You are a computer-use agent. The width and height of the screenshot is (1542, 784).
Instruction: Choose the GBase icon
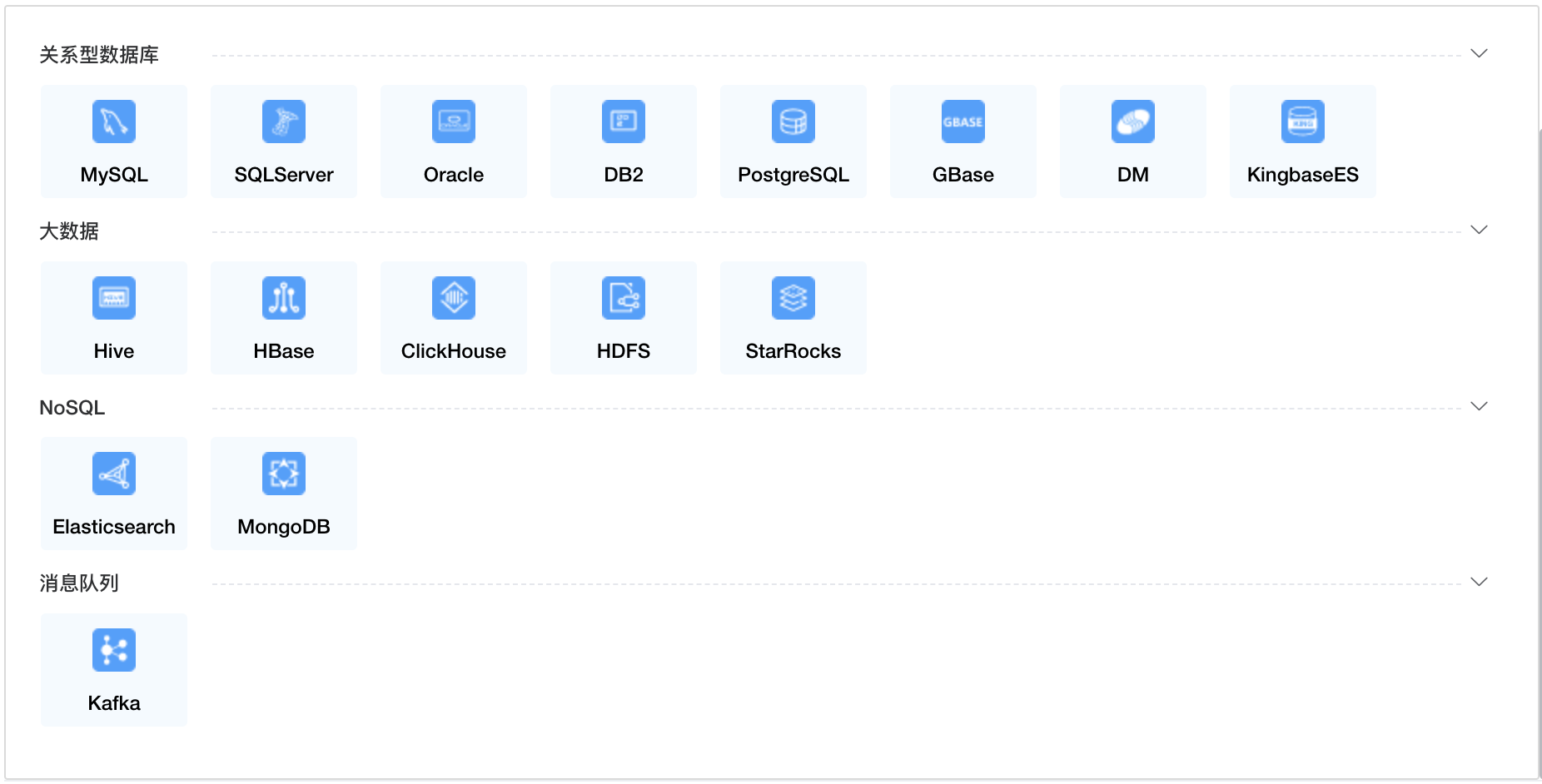pos(963,122)
